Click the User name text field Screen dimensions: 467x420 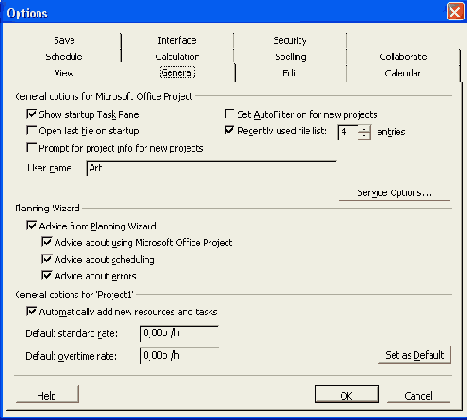click(x=211, y=168)
